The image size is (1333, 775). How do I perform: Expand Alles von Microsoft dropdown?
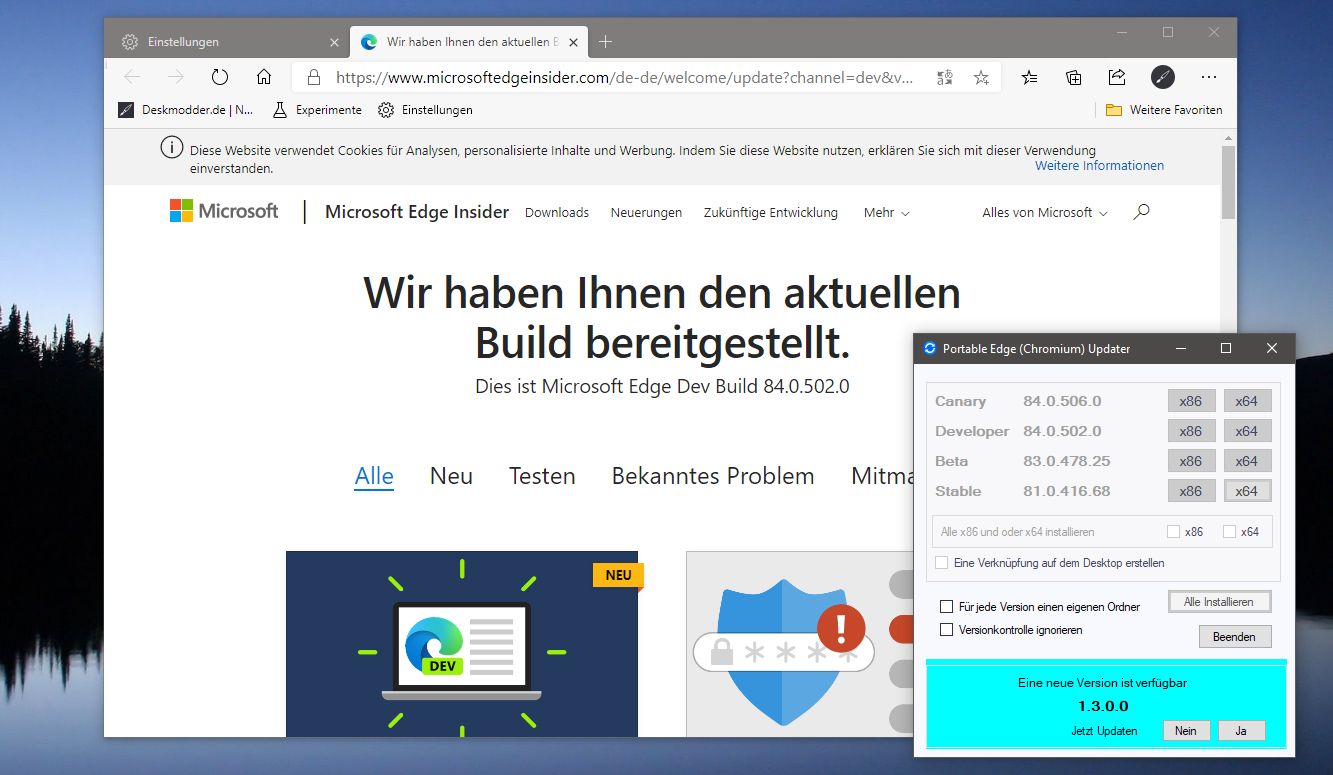click(1045, 213)
